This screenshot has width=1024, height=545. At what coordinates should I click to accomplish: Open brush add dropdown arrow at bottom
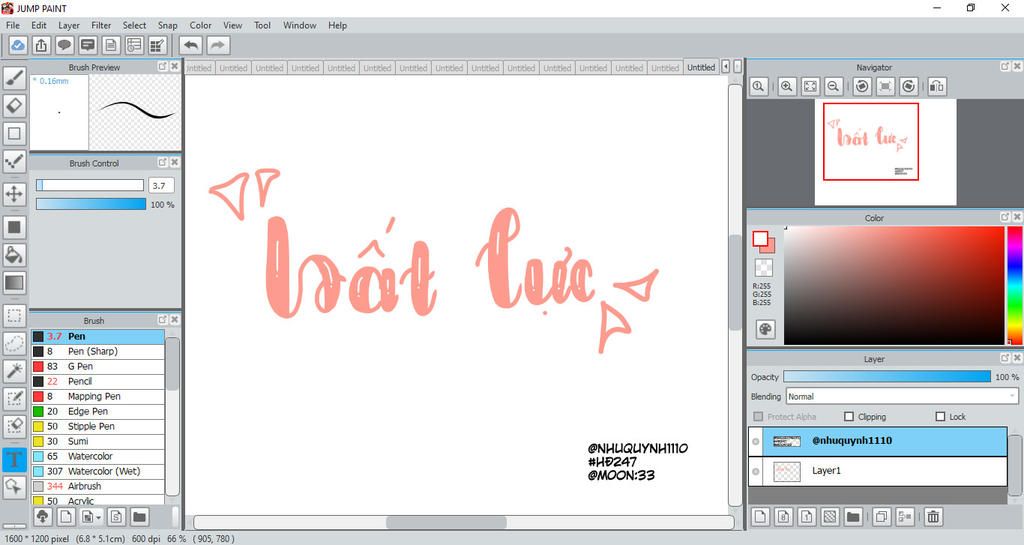tap(99, 517)
